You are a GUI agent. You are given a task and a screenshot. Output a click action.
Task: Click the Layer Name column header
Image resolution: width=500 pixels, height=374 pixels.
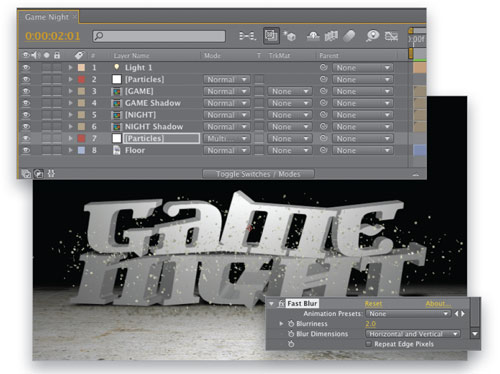coord(131,56)
